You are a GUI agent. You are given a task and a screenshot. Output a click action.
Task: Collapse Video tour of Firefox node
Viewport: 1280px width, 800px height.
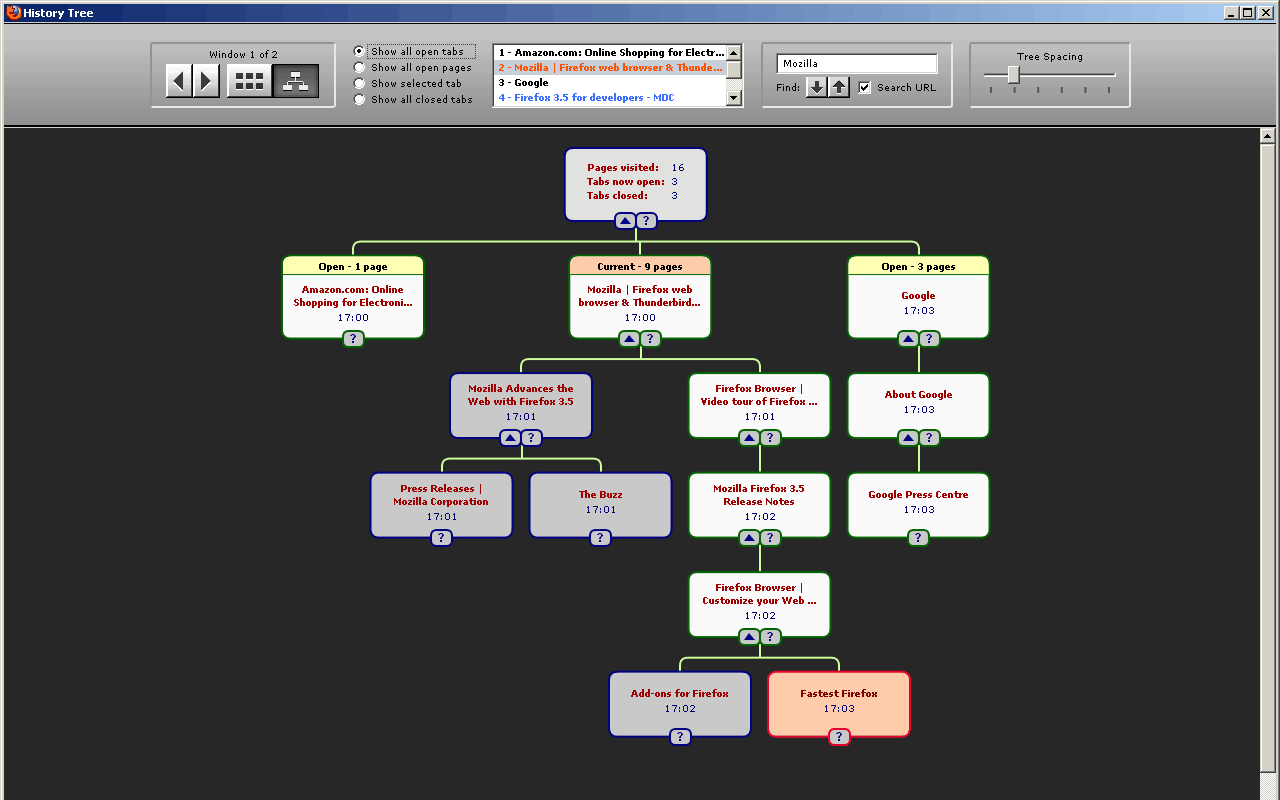coord(749,438)
